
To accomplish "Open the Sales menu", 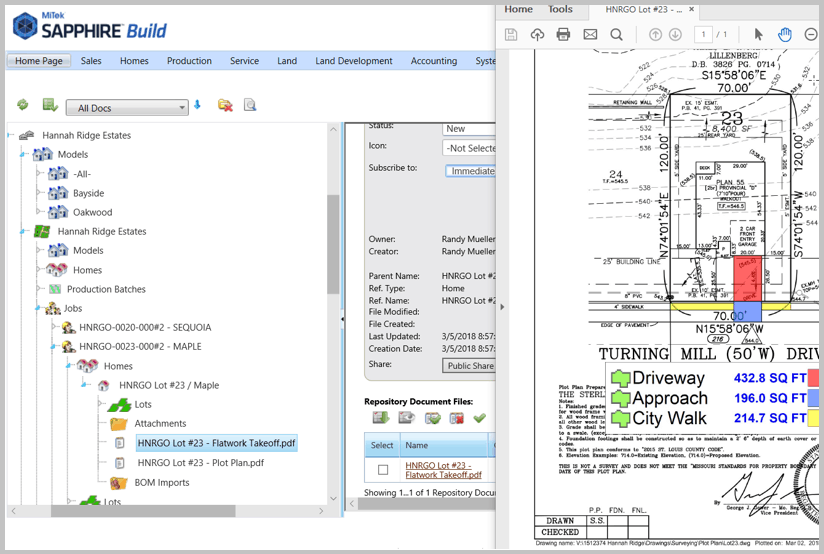I will (x=91, y=61).
